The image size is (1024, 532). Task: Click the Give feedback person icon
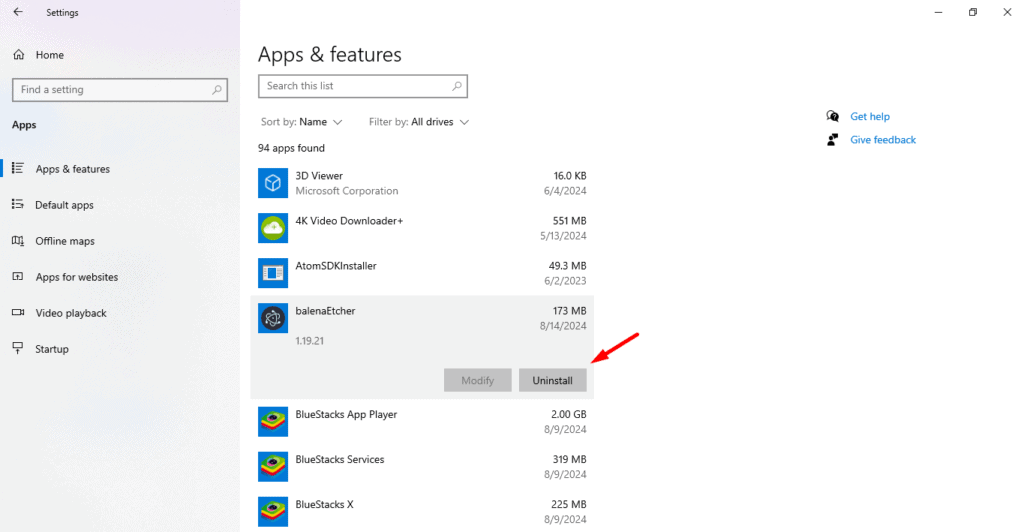[833, 140]
